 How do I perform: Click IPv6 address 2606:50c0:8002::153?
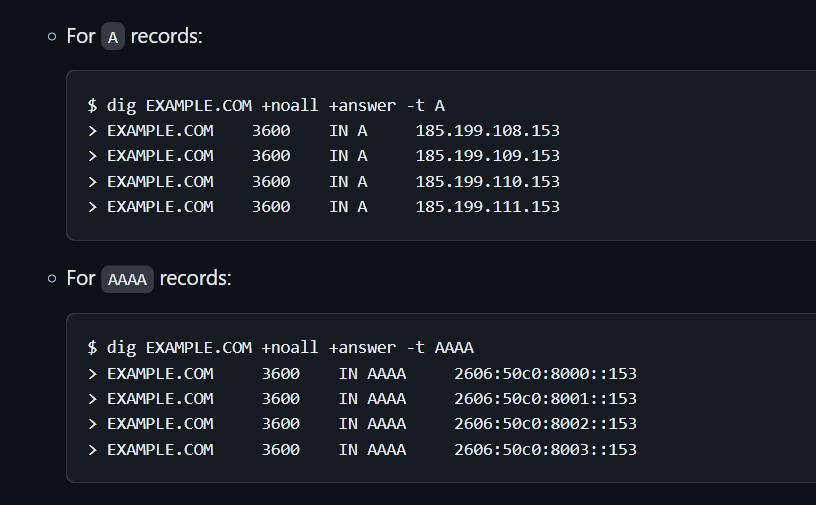tap(545, 424)
